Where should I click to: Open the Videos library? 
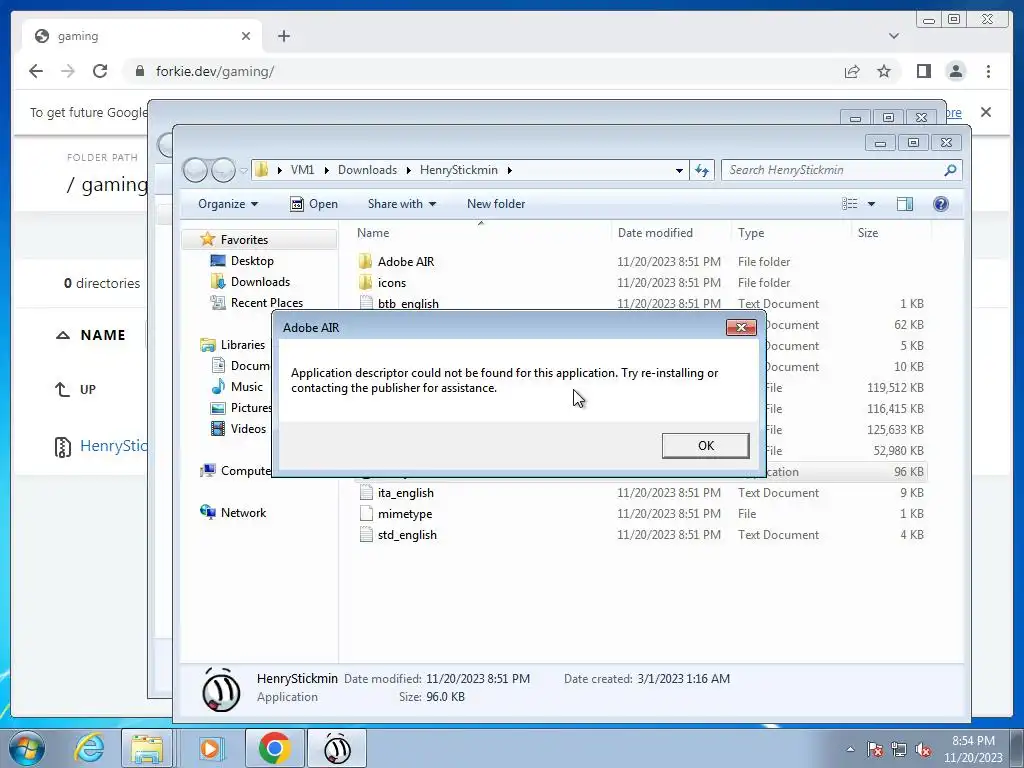tap(248, 428)
